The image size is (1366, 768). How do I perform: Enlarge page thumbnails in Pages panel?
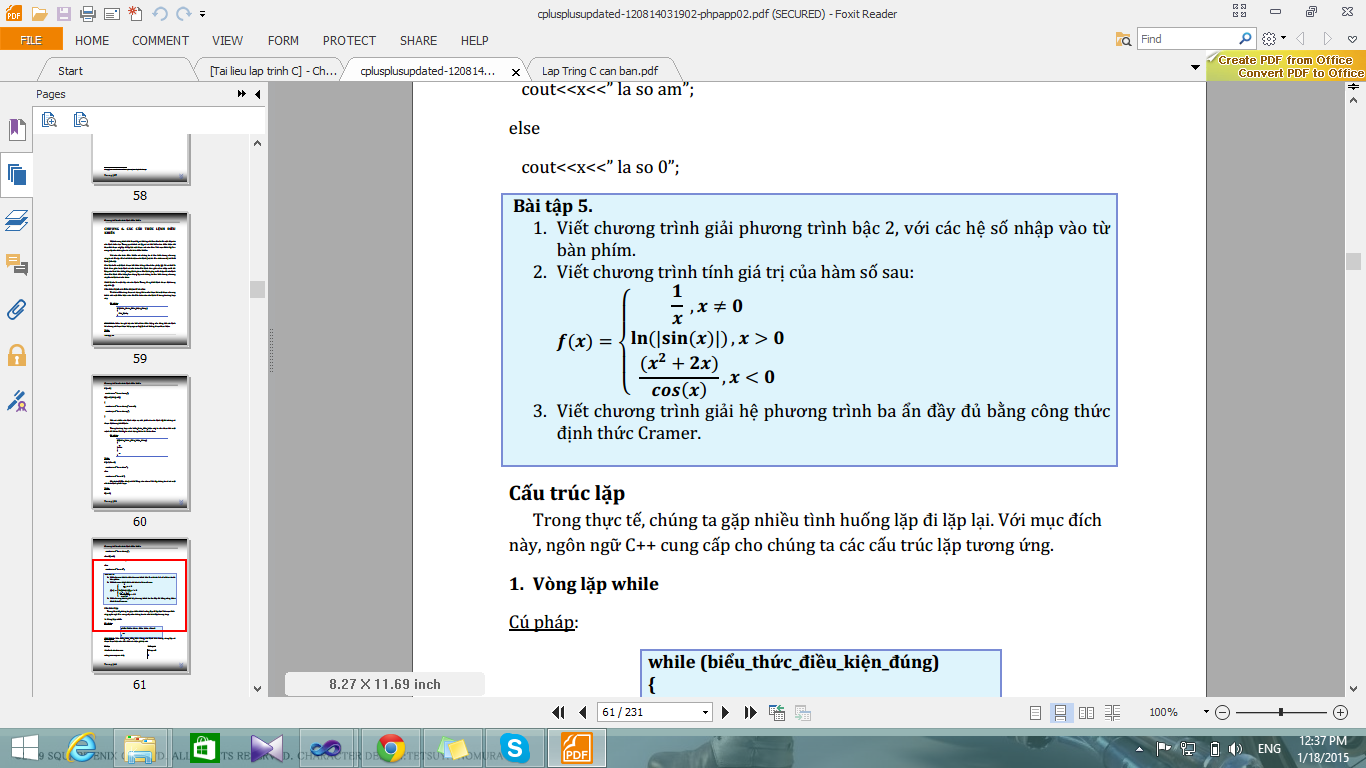click(x=49, y=120)
